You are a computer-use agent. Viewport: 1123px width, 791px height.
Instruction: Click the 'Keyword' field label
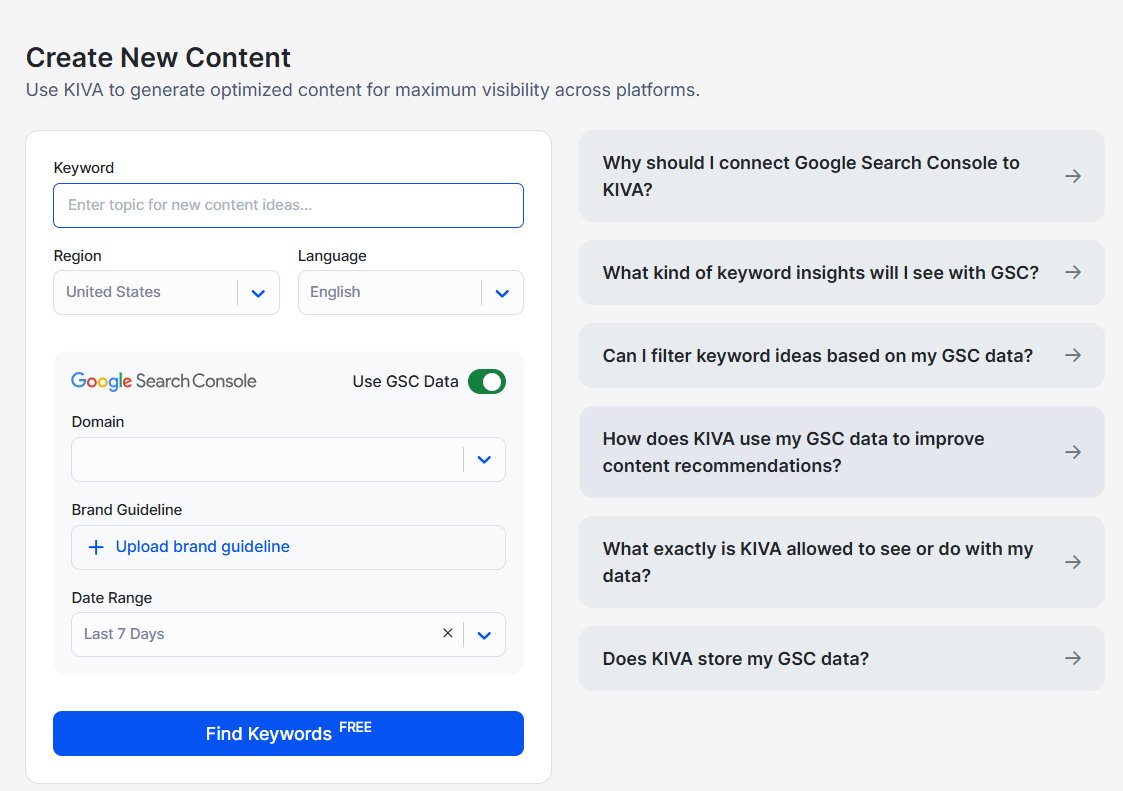[x=84, y=168]
